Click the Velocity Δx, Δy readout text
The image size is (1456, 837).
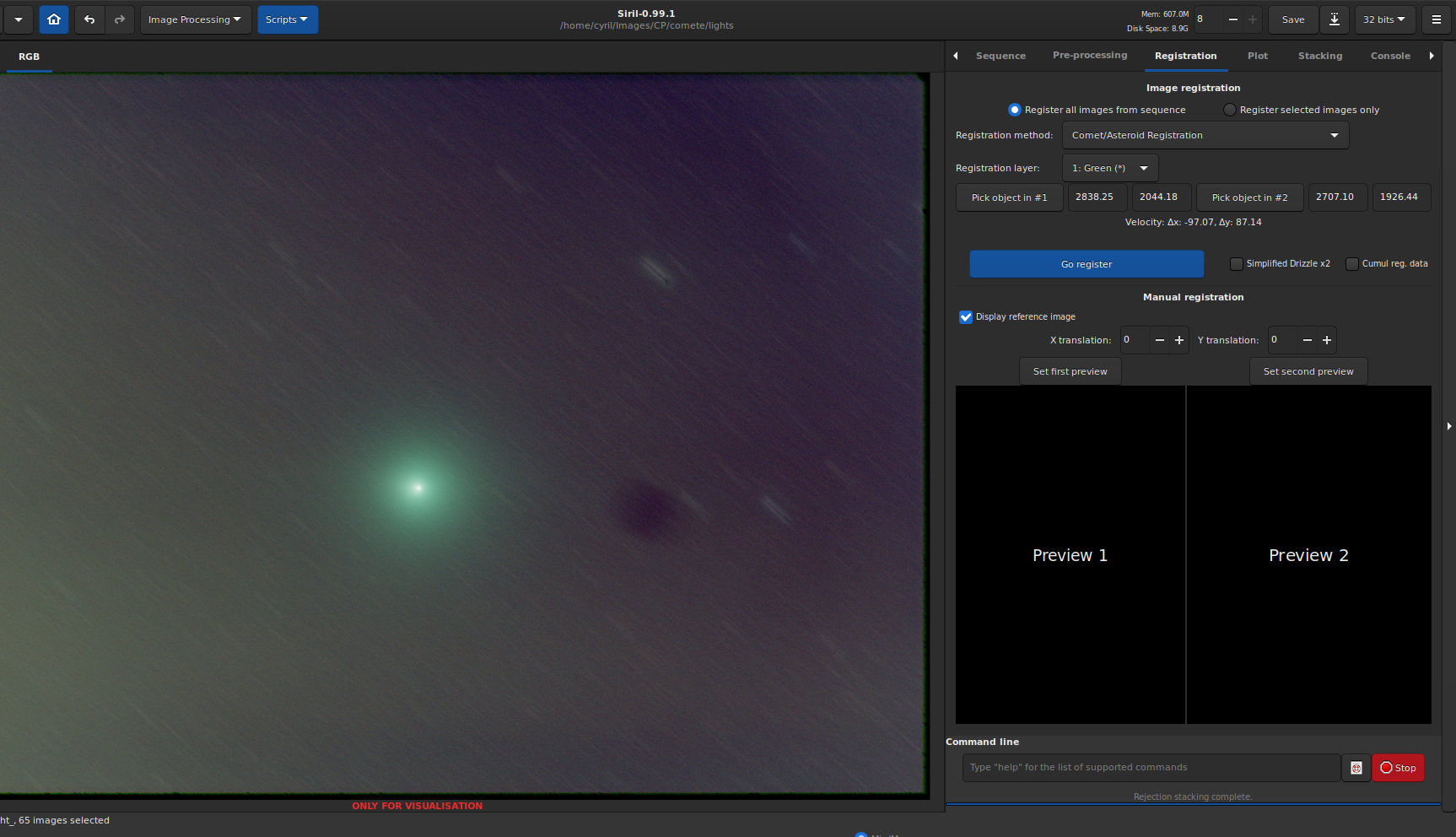click(x=1194, y=223)
